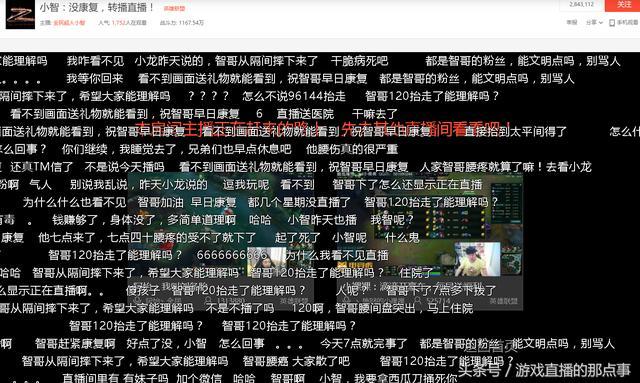This screenshot has width=640, height=383.
Task: Click the comment 智哥赶紧康复啊
Action: [x=75, y=343]
